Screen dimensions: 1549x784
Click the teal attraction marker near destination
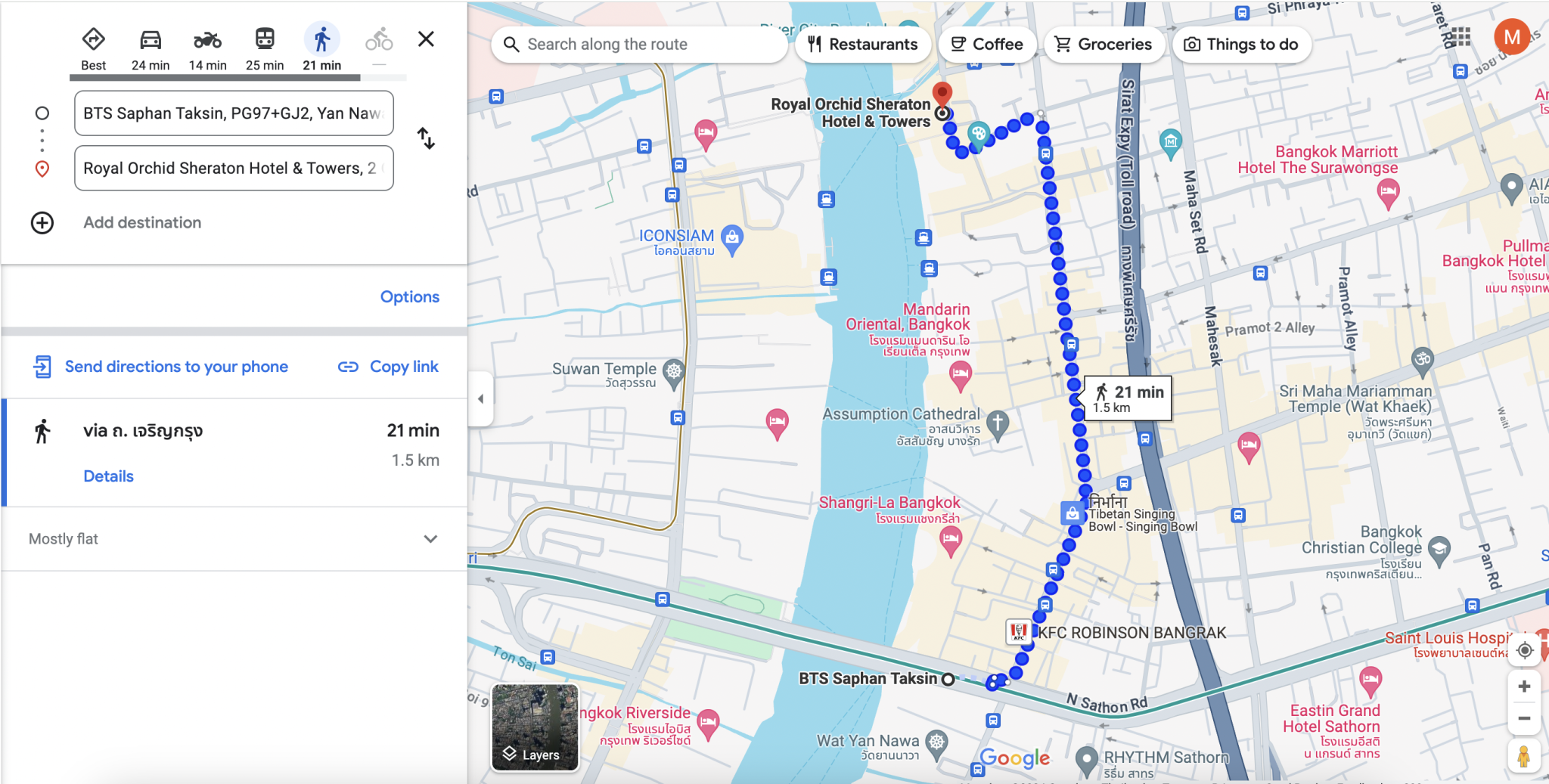pyautogui.click(x=979, y=135)
